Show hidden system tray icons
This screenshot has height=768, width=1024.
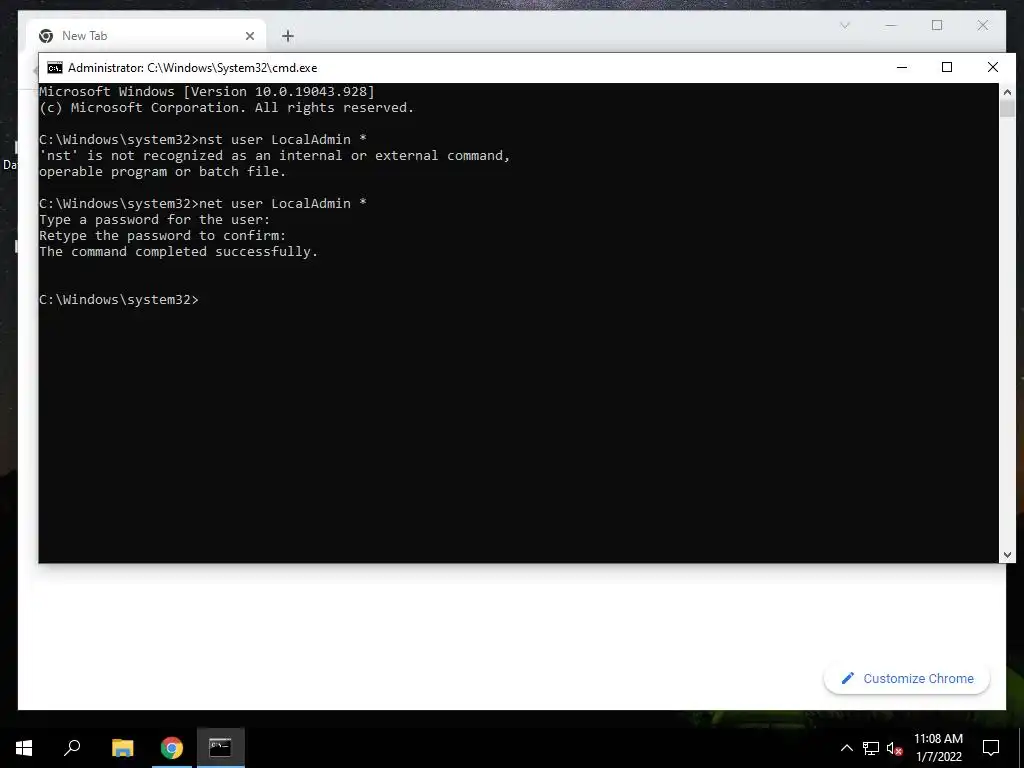click(x=846, y=748)
